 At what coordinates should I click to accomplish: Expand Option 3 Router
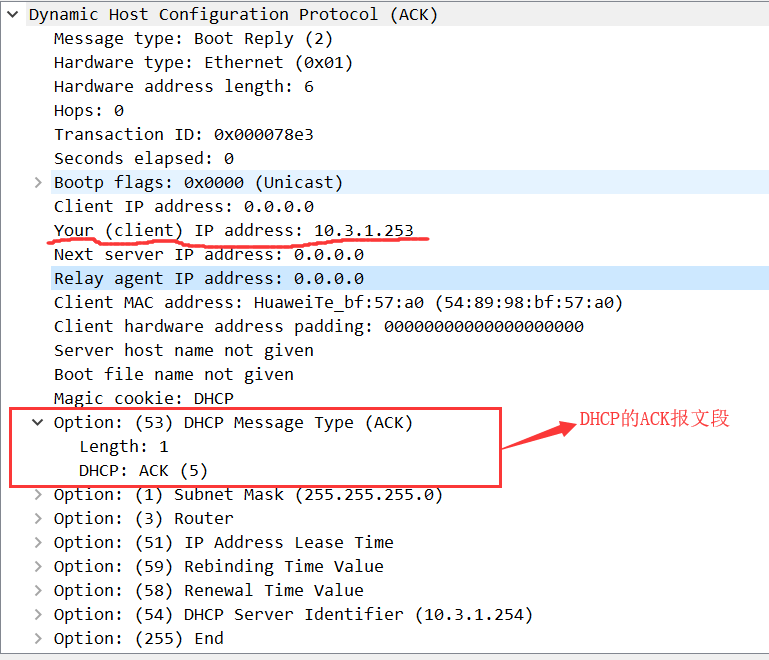[x=38, y=518]
